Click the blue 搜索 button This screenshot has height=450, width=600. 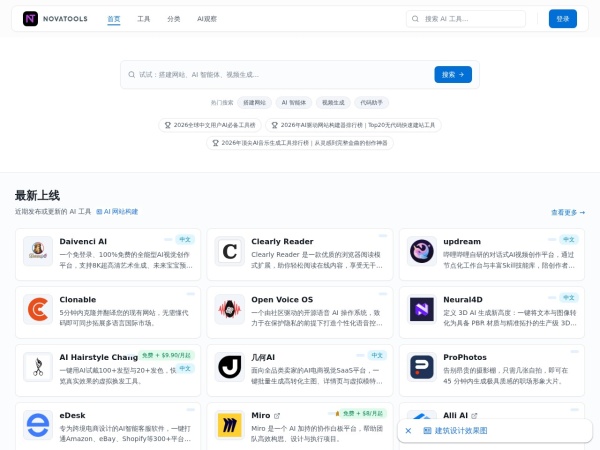(453, 75)
